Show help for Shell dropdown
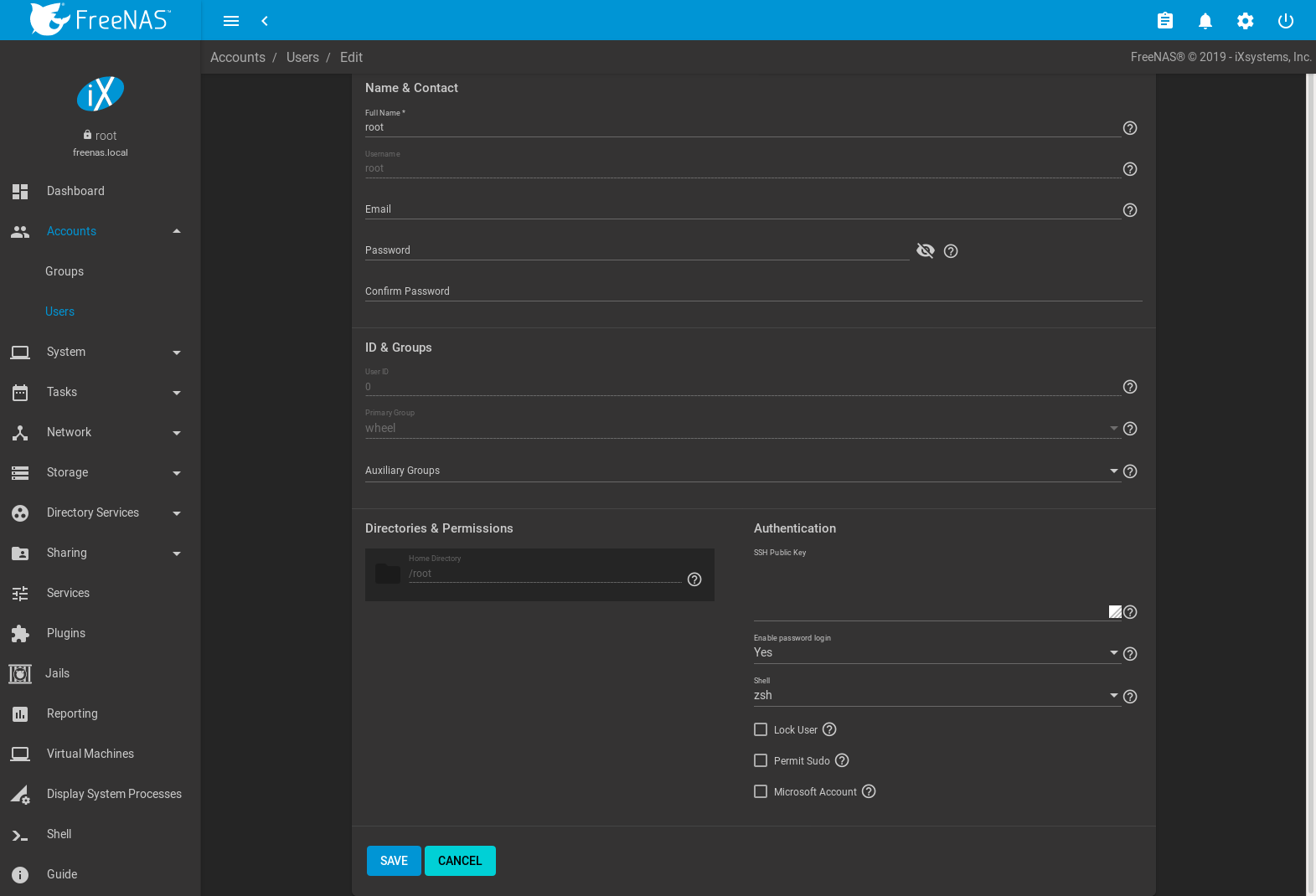This screenshot has width=1316, height=896. [1130, 697]
